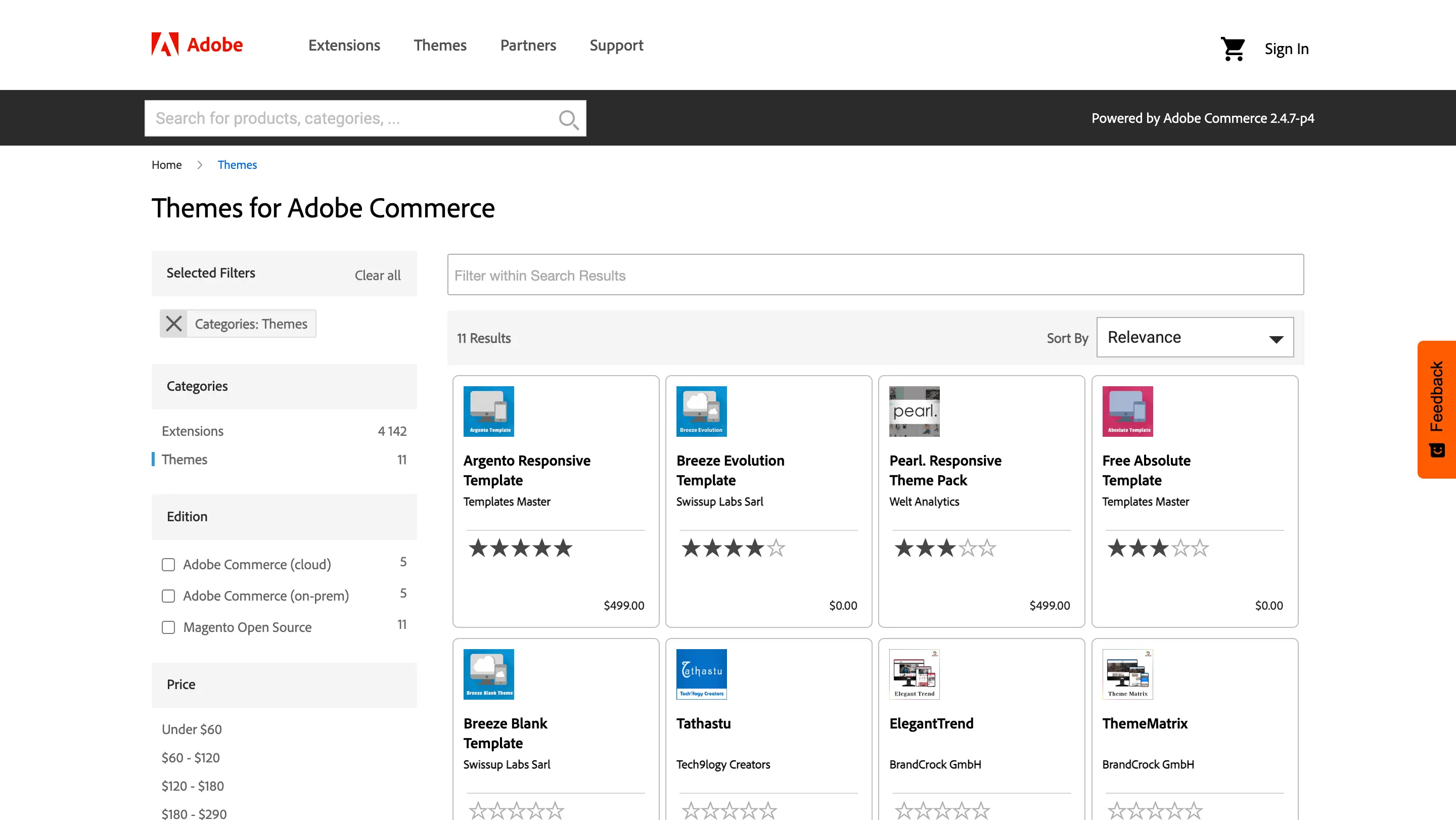Open the Partners section in top navigation
1456x820 pixels.
click(527, 45)
